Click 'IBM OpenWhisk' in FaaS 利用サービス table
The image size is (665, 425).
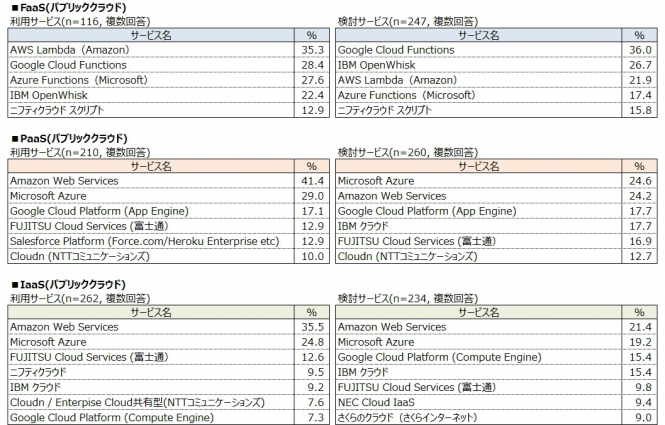pos(49,95)
